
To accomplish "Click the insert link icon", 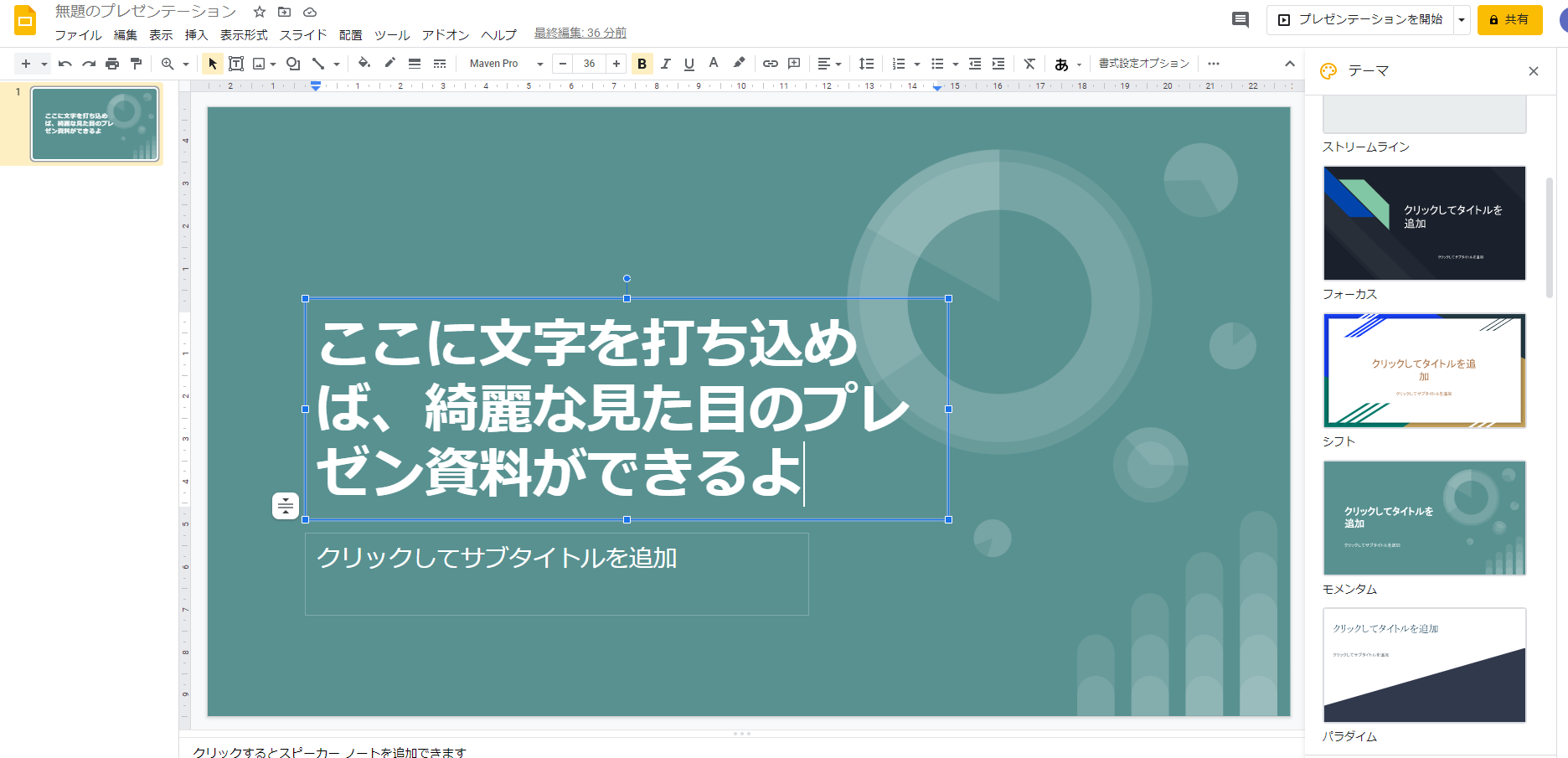I will click(x=770, y=64).
